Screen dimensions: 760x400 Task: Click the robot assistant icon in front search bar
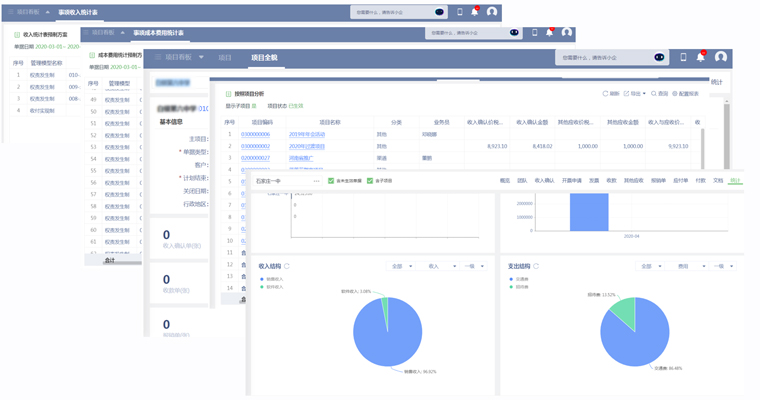tap(659, 57)
